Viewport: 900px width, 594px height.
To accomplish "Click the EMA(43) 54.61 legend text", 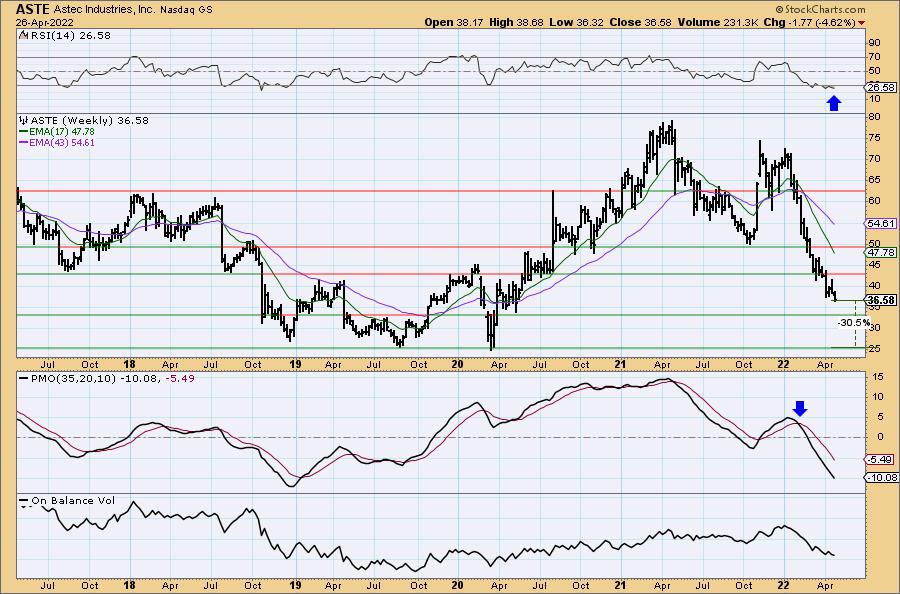I will (63, 143).
